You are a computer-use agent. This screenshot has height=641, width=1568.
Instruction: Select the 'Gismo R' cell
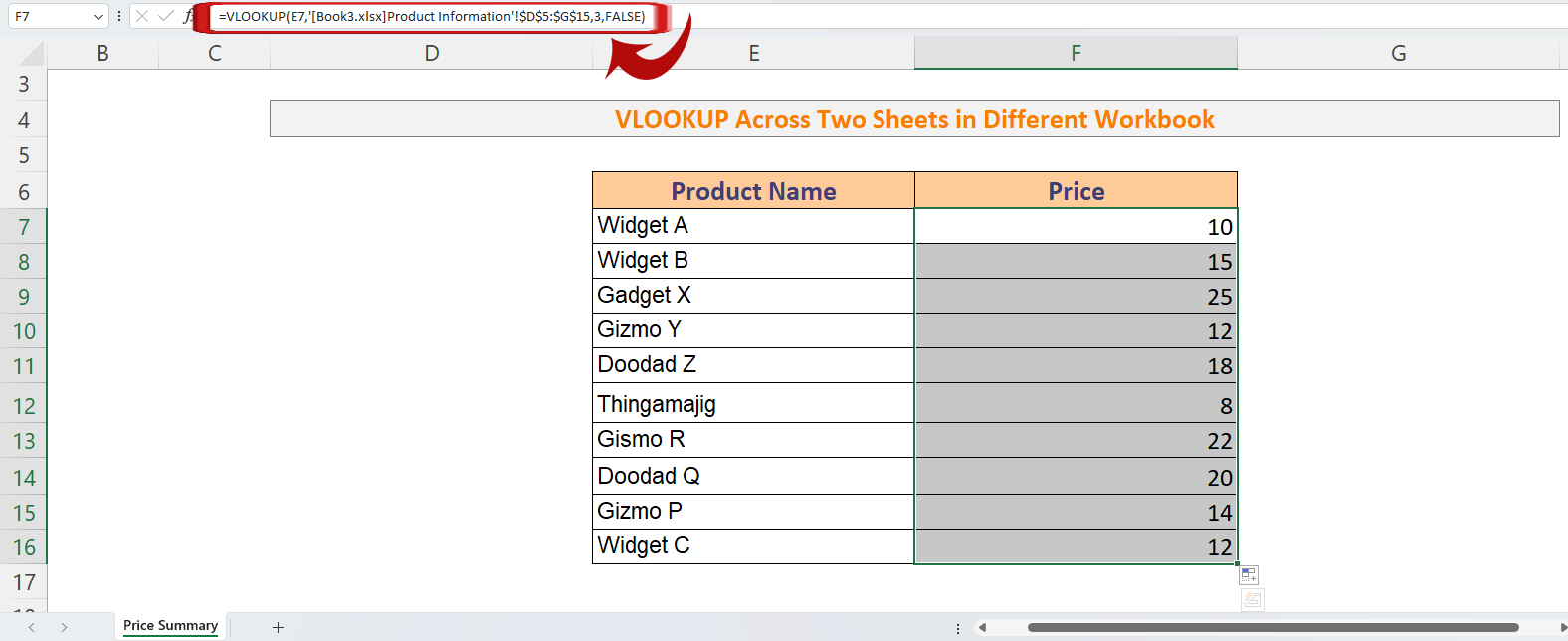753,440
